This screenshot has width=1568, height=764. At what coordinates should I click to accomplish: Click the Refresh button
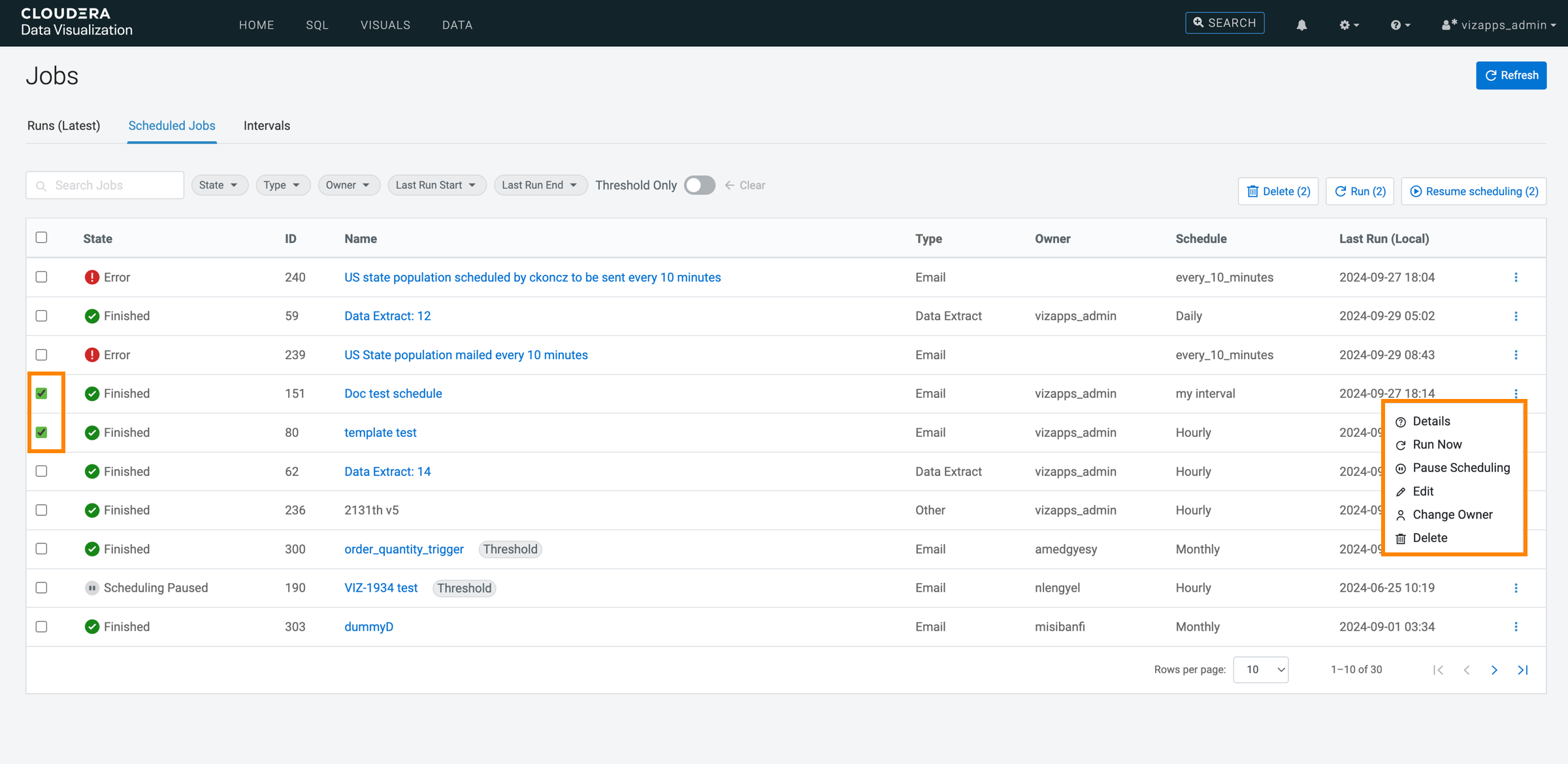(1511, 76)
